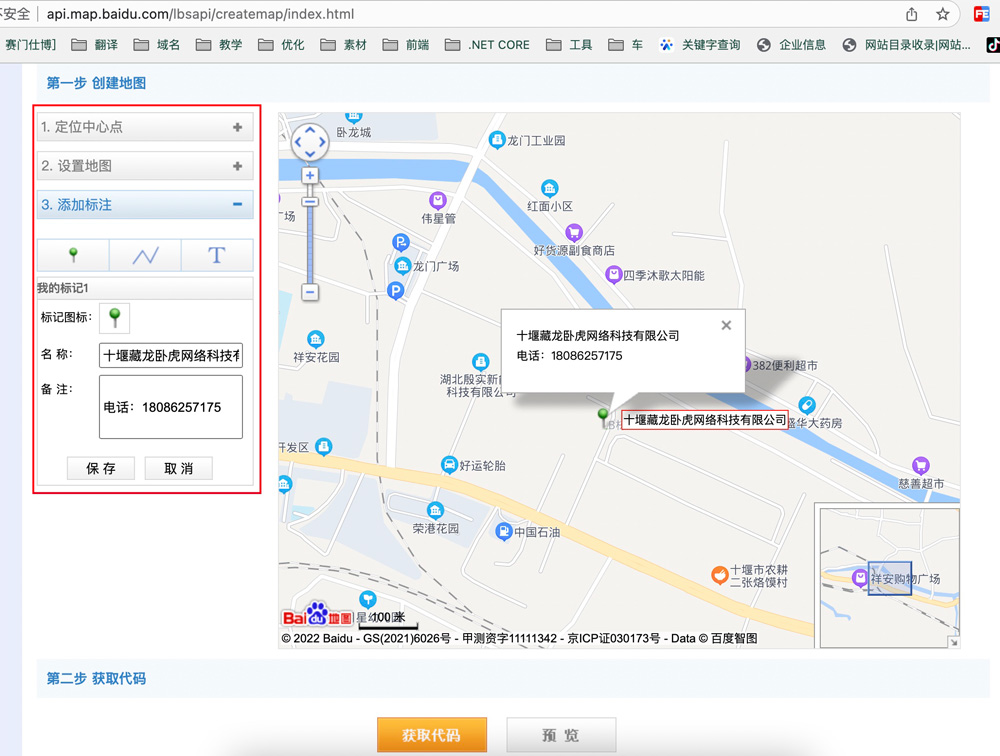Open the 翻译 bookmarks folder
Screen dimensions: 1000x756
tap(95, 45)
